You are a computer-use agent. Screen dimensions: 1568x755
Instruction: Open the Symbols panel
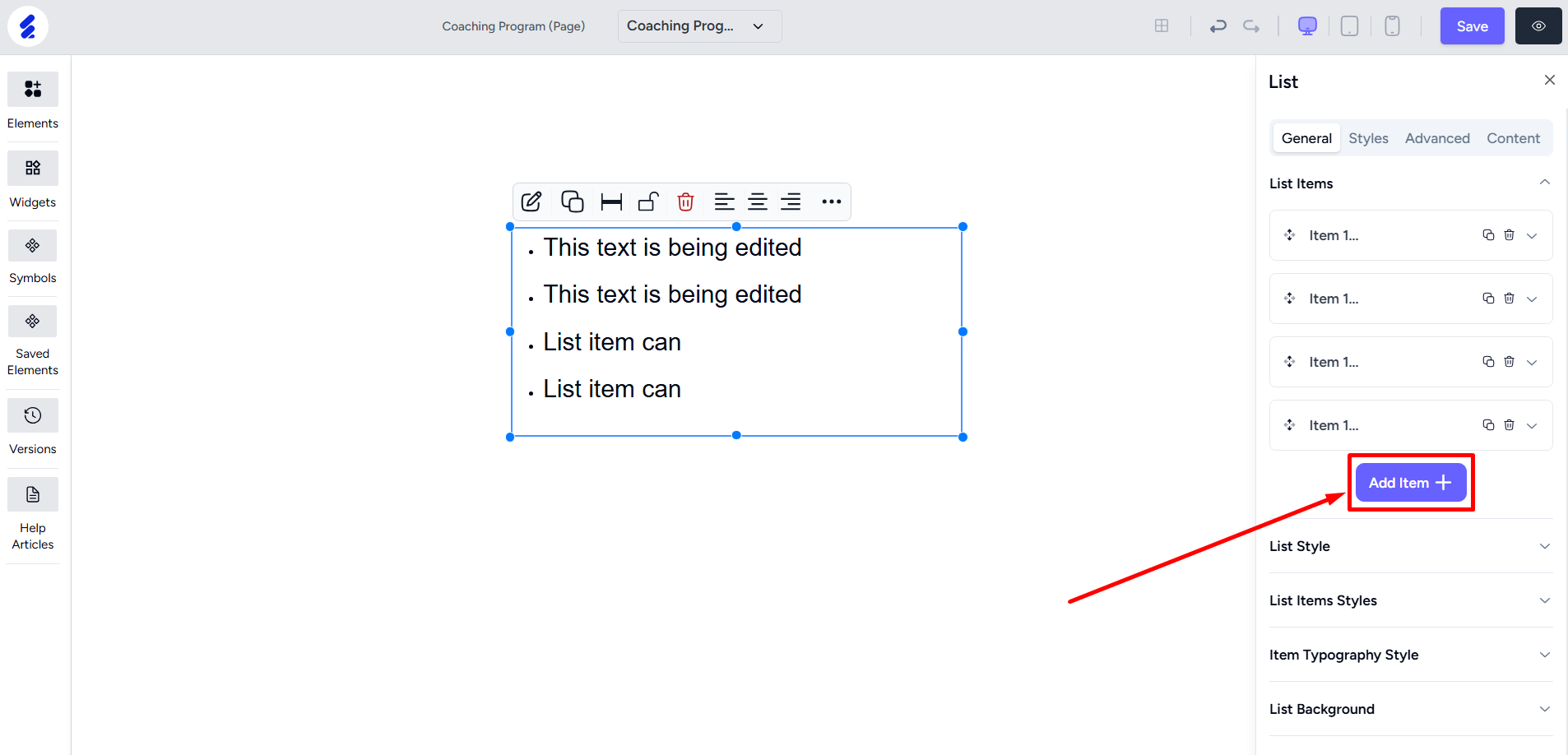(x=33, y=257)
